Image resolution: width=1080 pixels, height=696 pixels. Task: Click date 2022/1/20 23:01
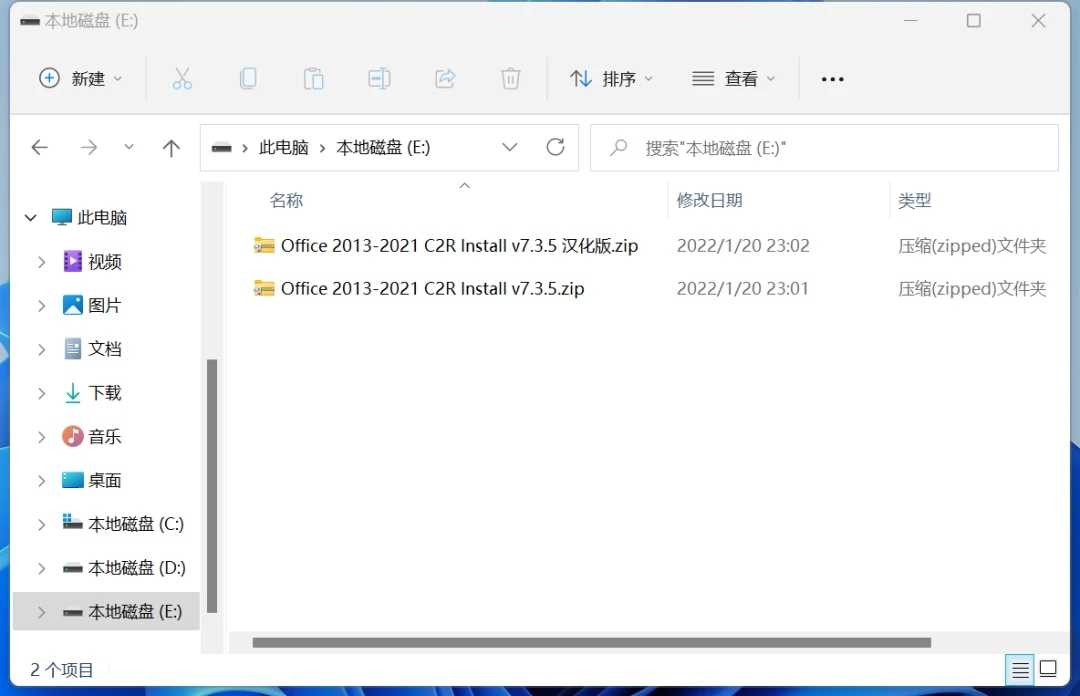pyautogui.click(x=742, y=289)
